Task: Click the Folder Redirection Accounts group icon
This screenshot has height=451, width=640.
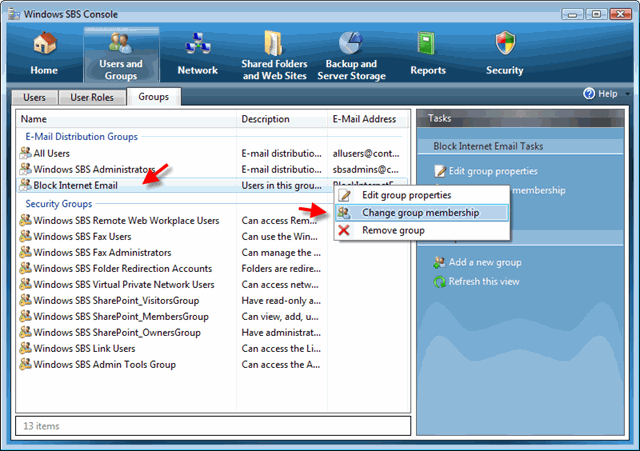Action: pyautogui.click(x=25, y=268)
